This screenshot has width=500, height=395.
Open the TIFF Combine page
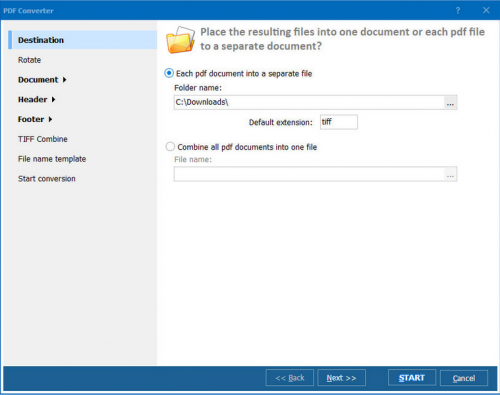click(x=43, y=139)
